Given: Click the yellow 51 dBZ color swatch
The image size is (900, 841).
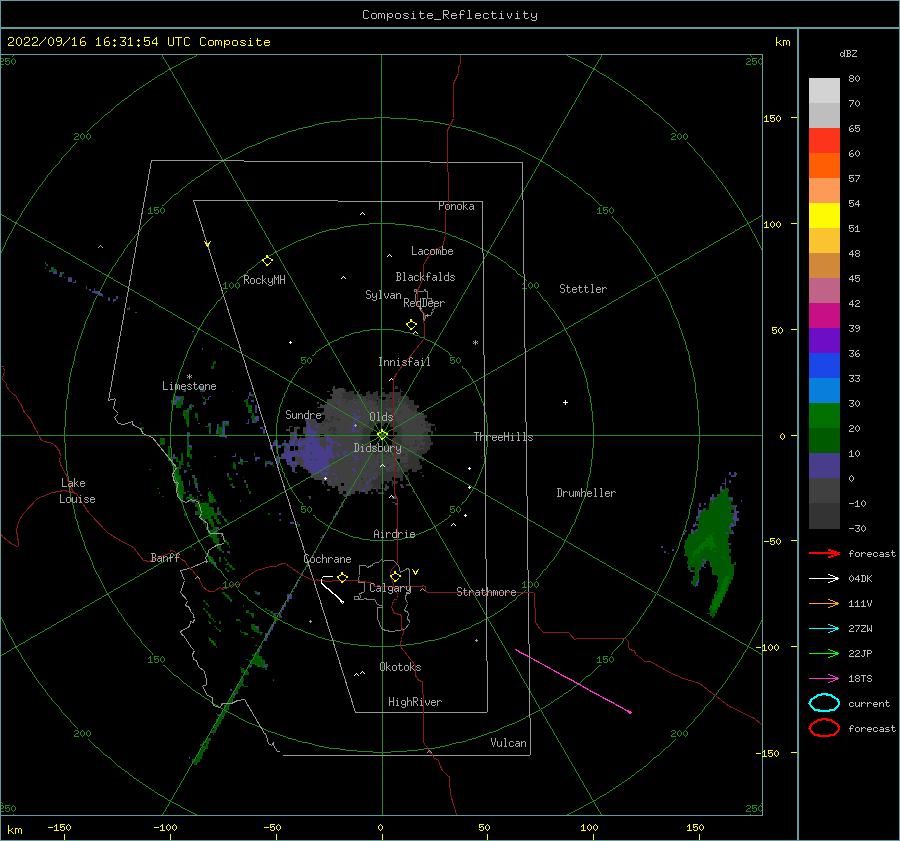Looking at the screenshot, I should pyautogui.click(x=824, y=216).
